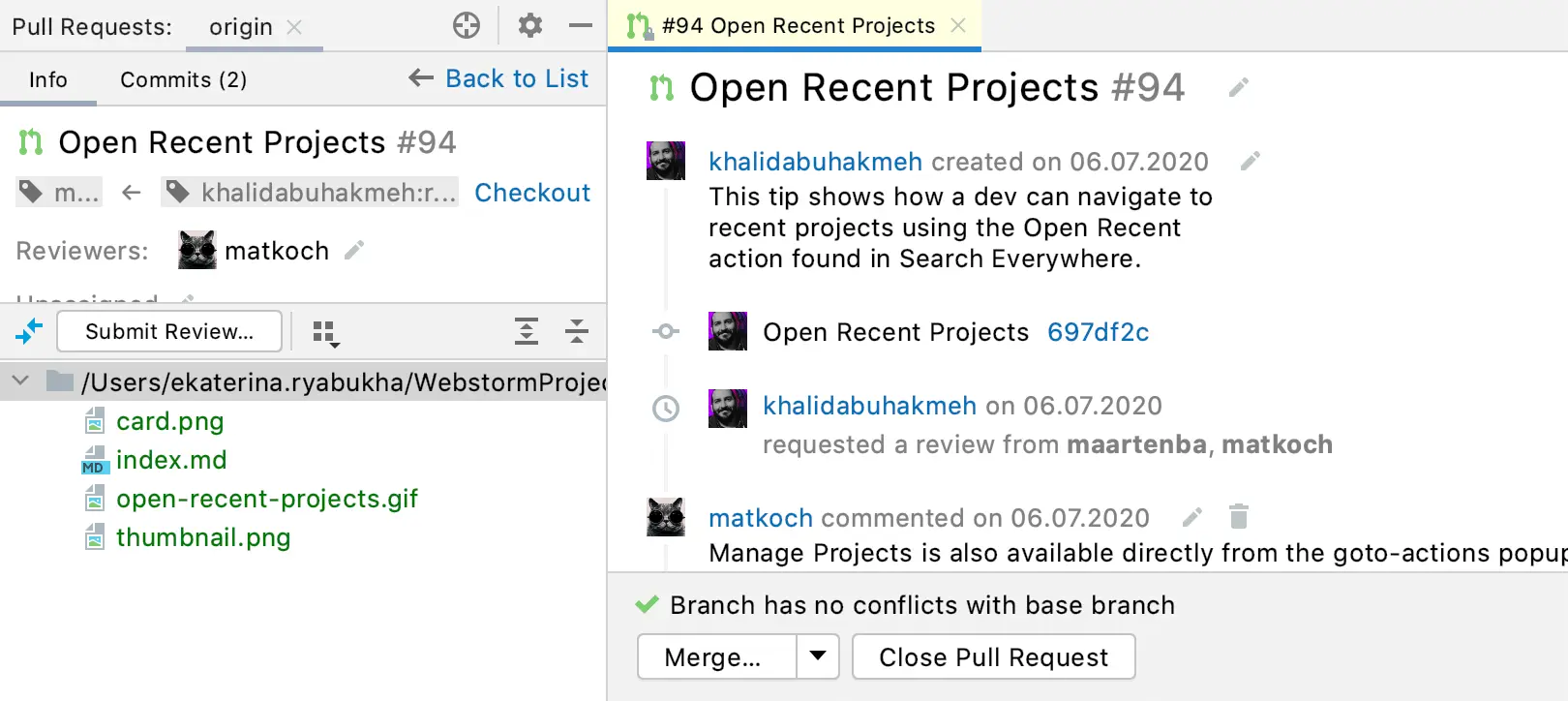Screen dimensions: 1568x701
Task: Click the locate pull request crosshair icon
Action: click(467, 25)
